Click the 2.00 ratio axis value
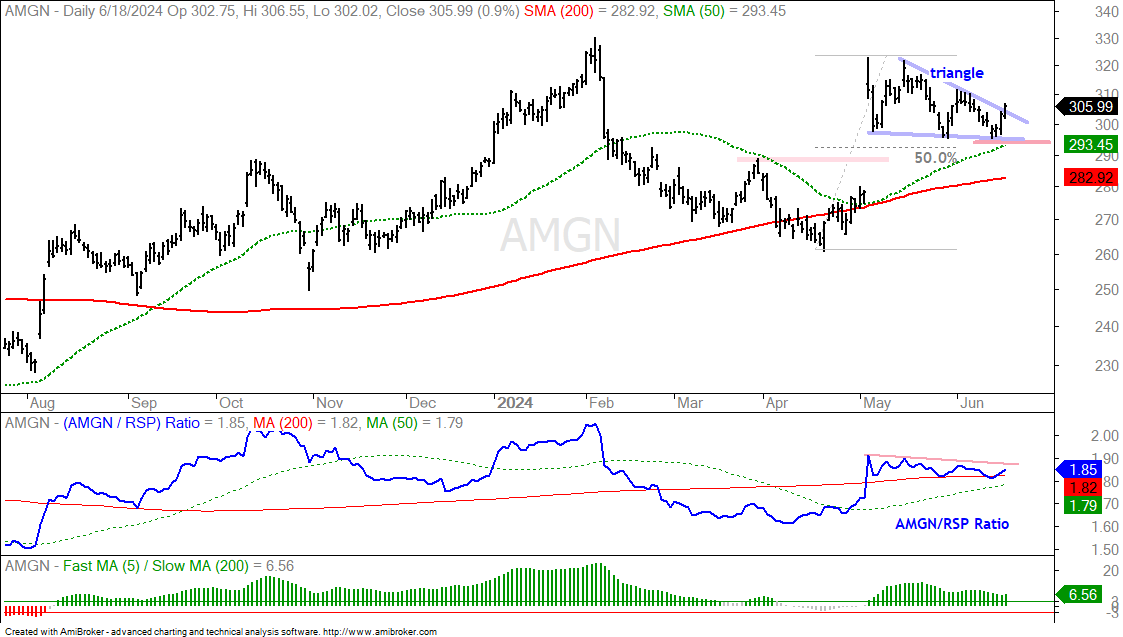The image size is (1123, 637). click(x=1105, y=436)
